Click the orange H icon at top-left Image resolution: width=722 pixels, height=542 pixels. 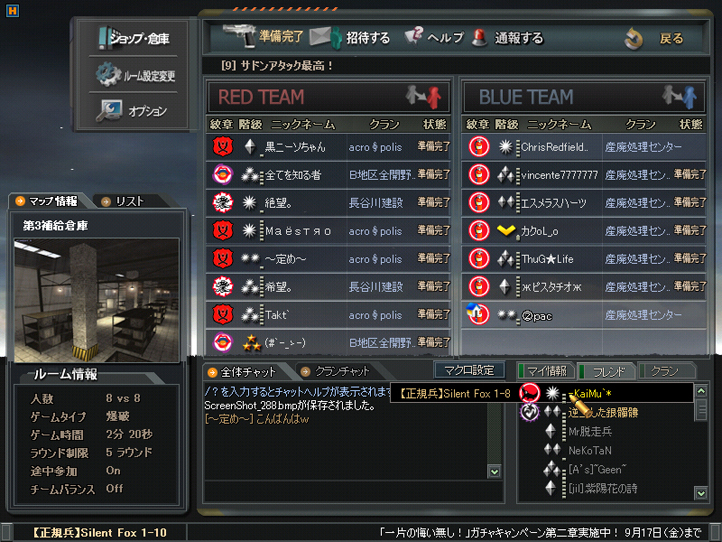pos(12,11)
